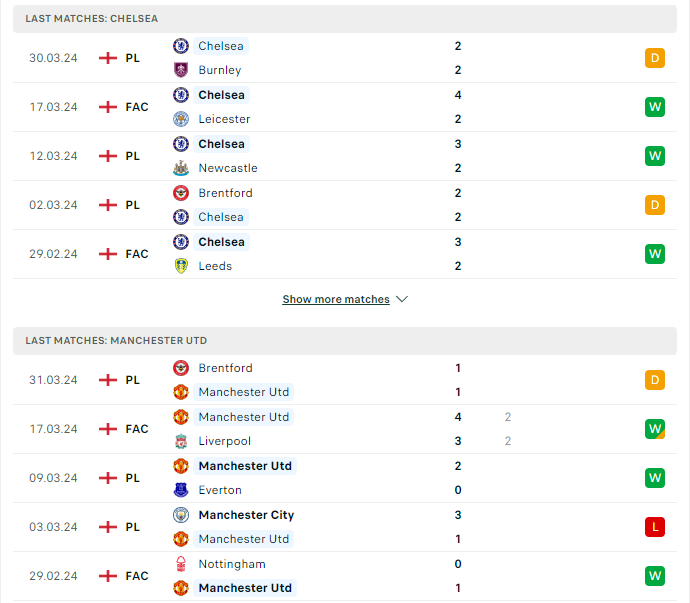Click the red L badge for Manchester City match
The height and width of the screenshot is (603, 690).
pos(655,527)
